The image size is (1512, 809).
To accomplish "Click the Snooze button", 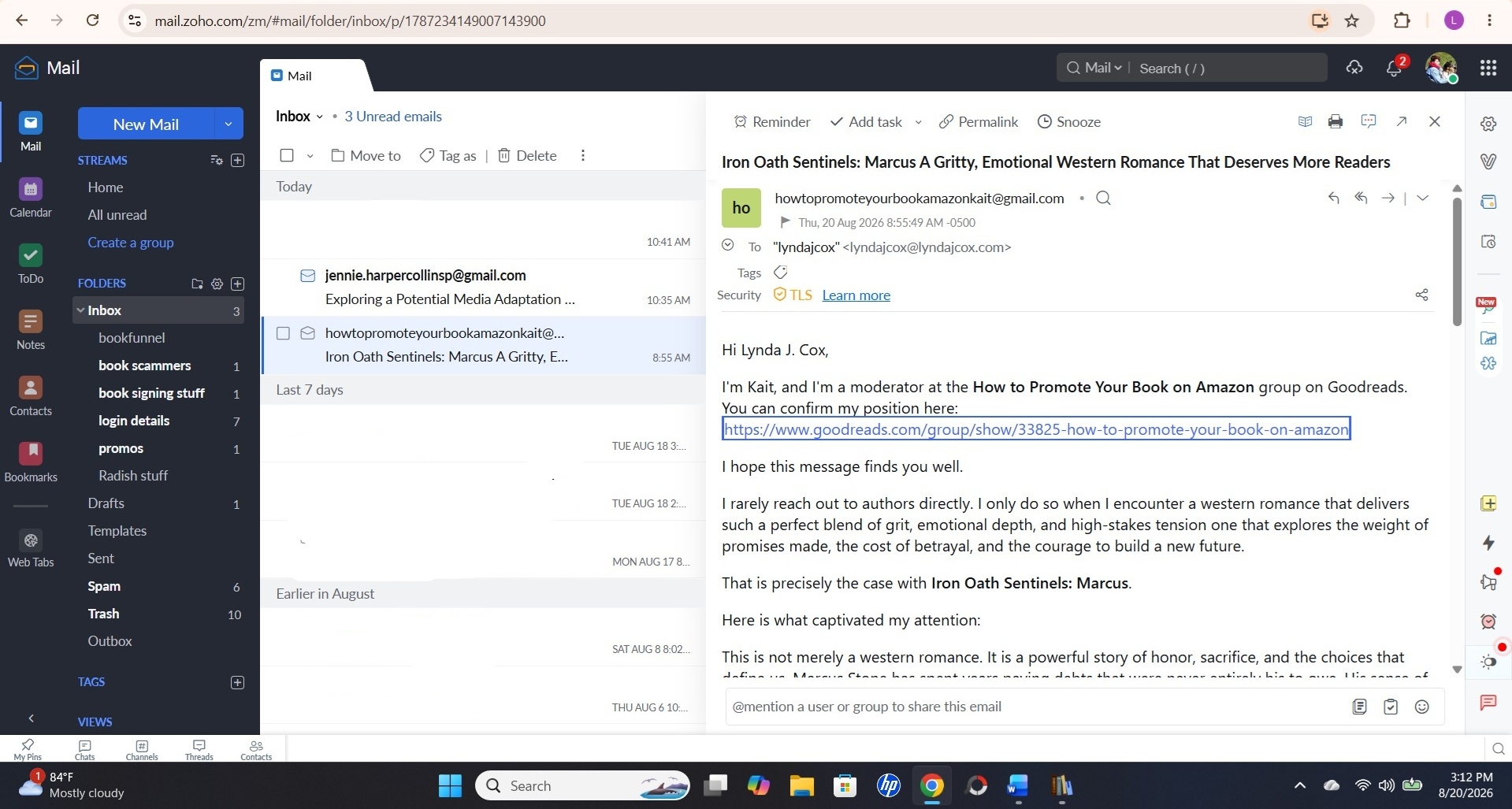I will (x=1069, y=122).
